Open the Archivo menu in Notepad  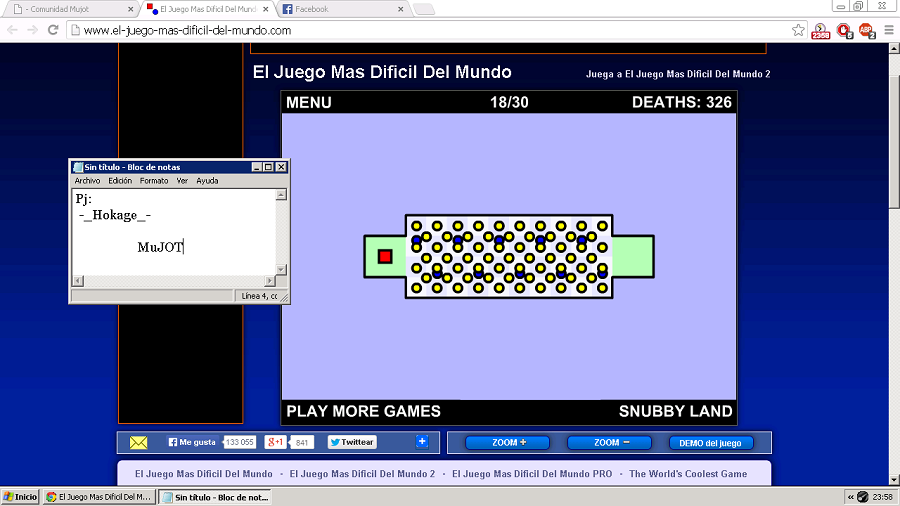87,181
